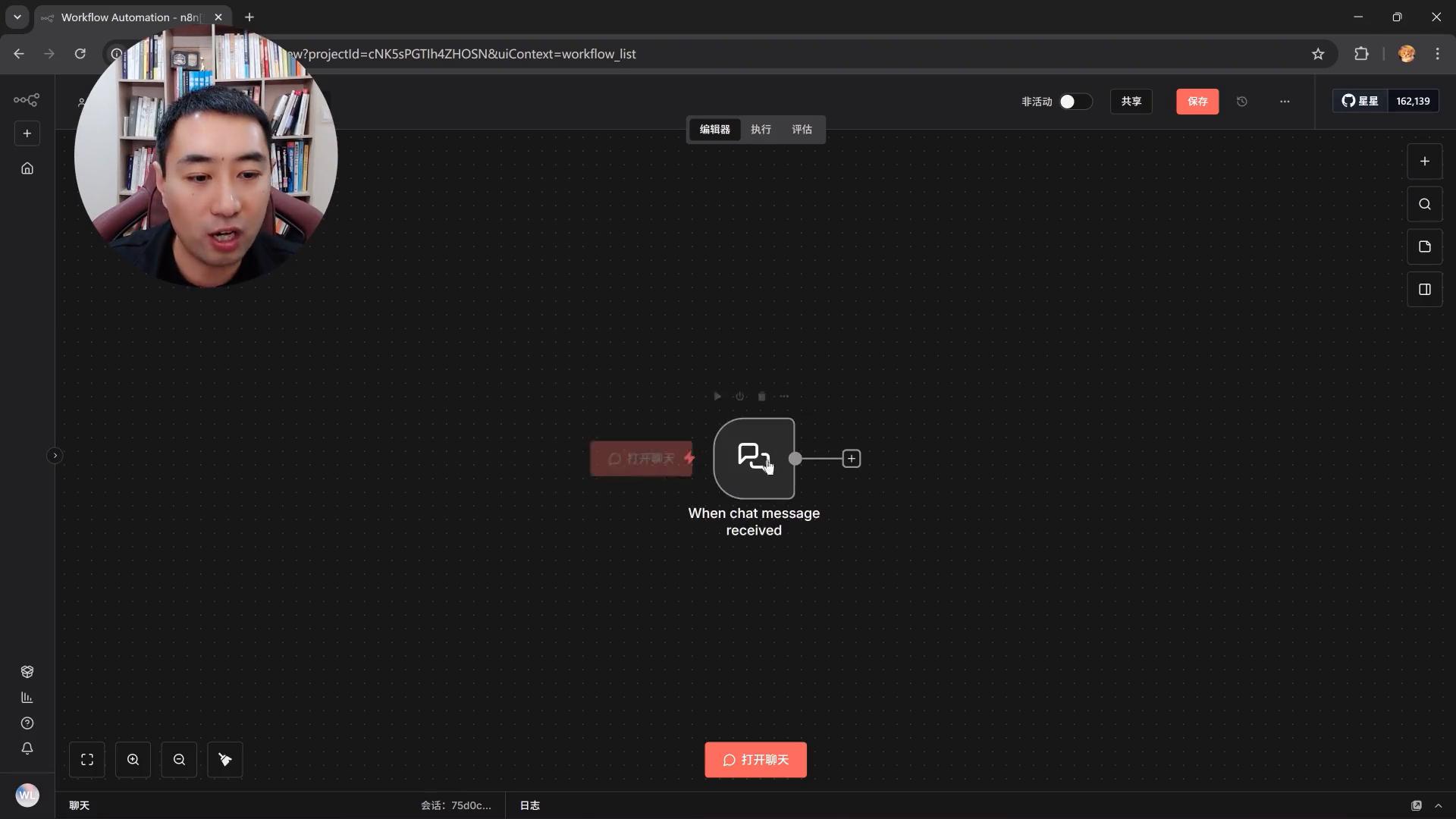
Task: Click the tidy up nodes icon
Action: (x=225, y=759)
